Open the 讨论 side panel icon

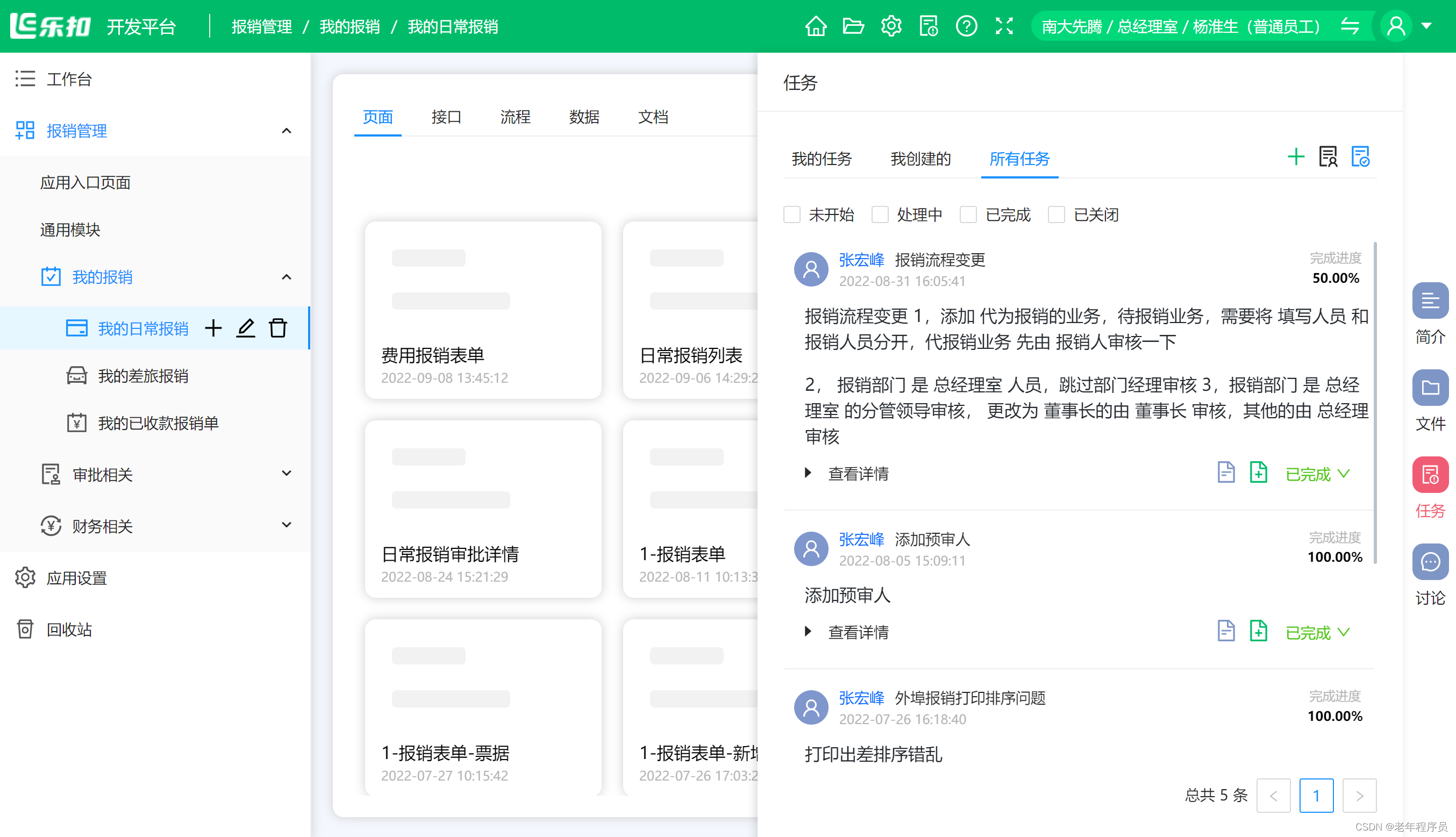1430,562
